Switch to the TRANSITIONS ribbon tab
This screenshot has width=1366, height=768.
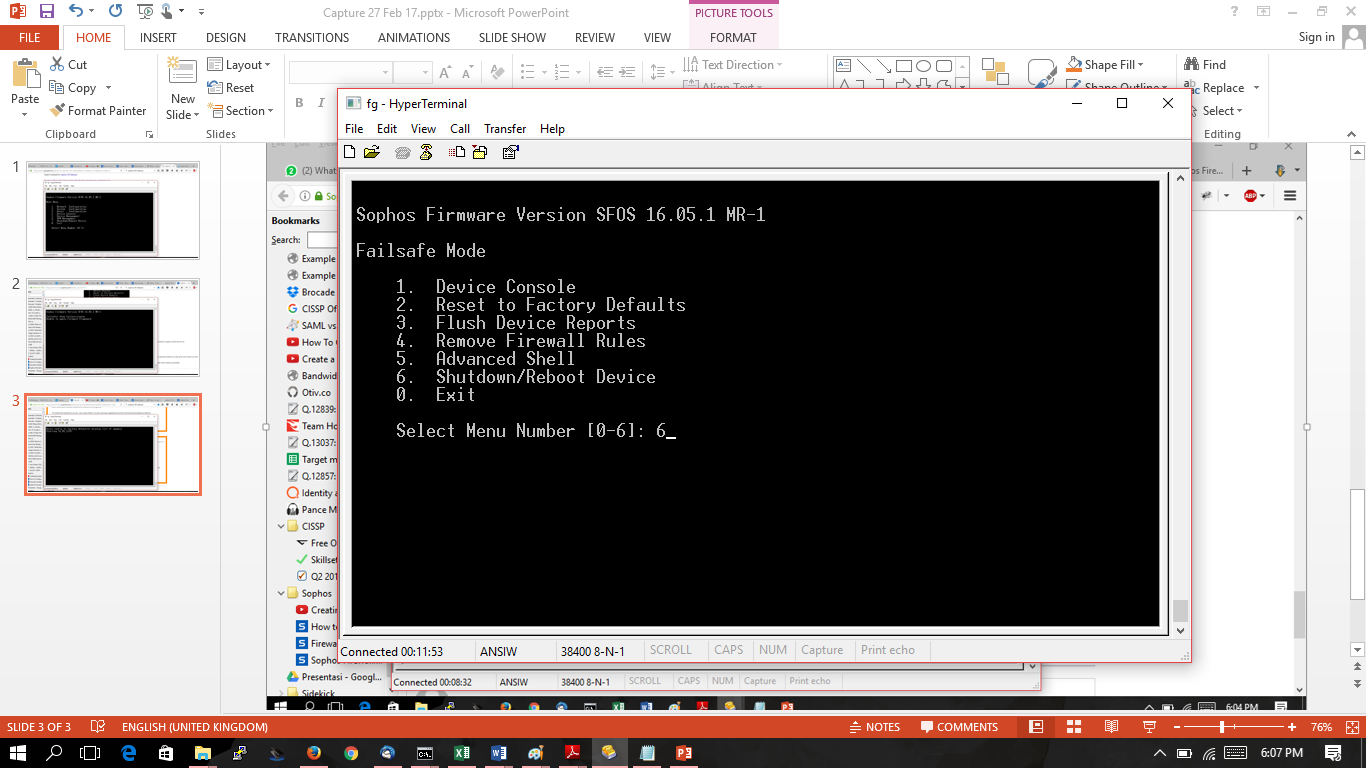tap(312, 37)
